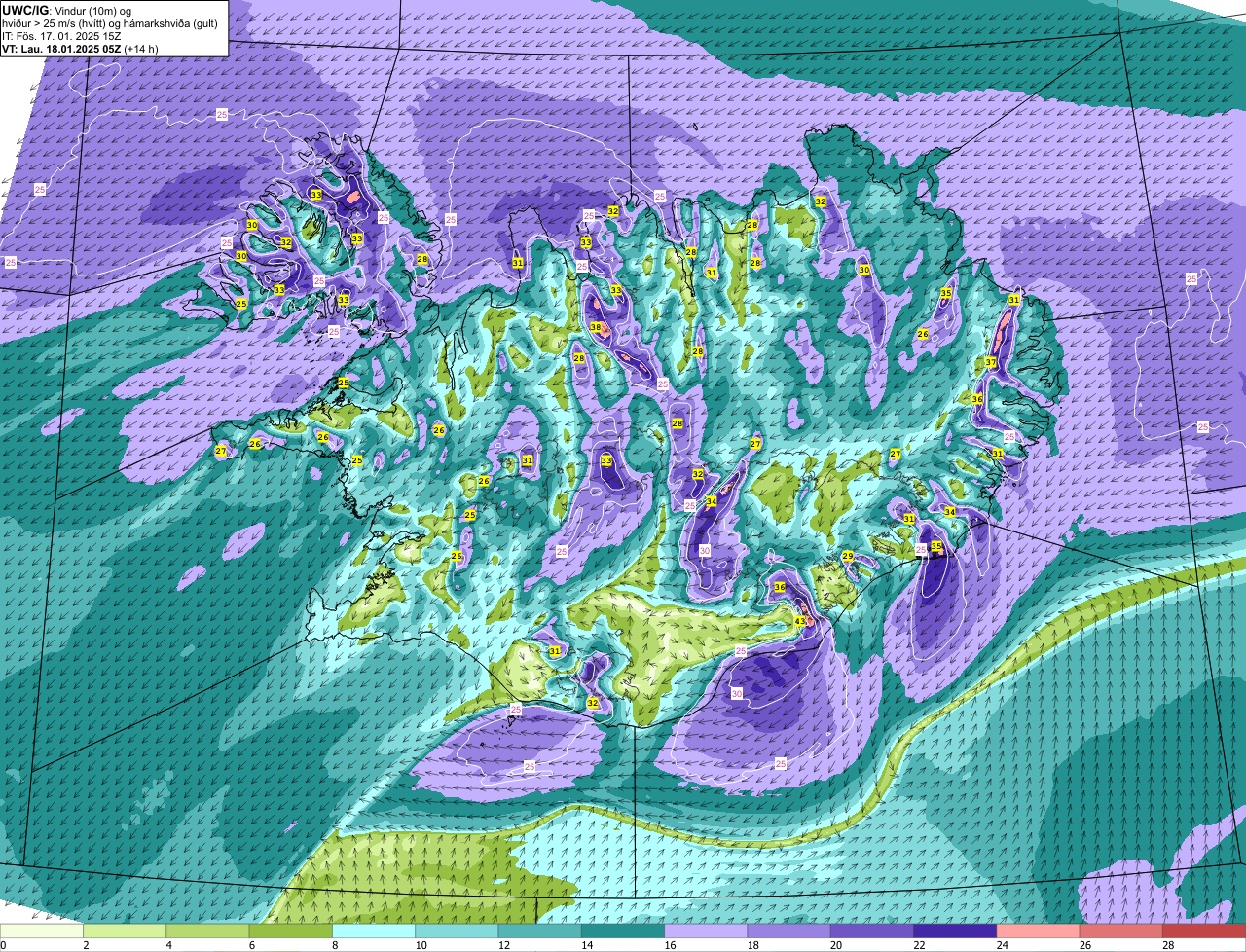Screen dimensions: 1246x952
Task: Click the pink legend swatch between 24 and 26
Action: 1039,932
